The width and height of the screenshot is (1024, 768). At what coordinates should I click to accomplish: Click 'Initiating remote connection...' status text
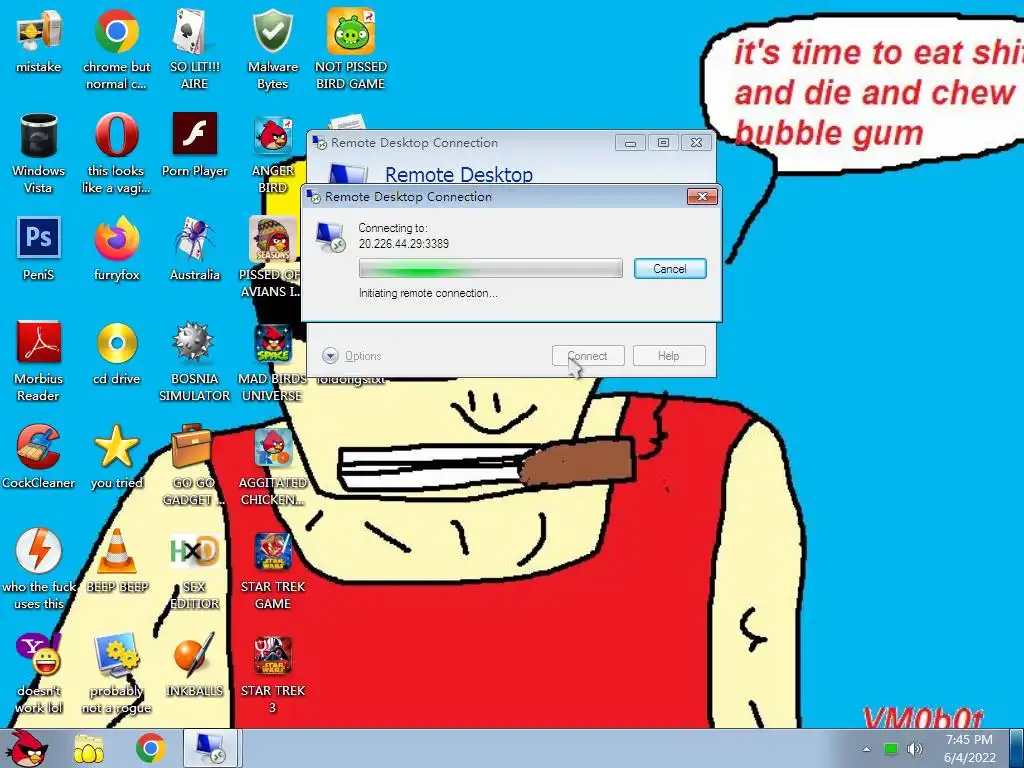428,293
